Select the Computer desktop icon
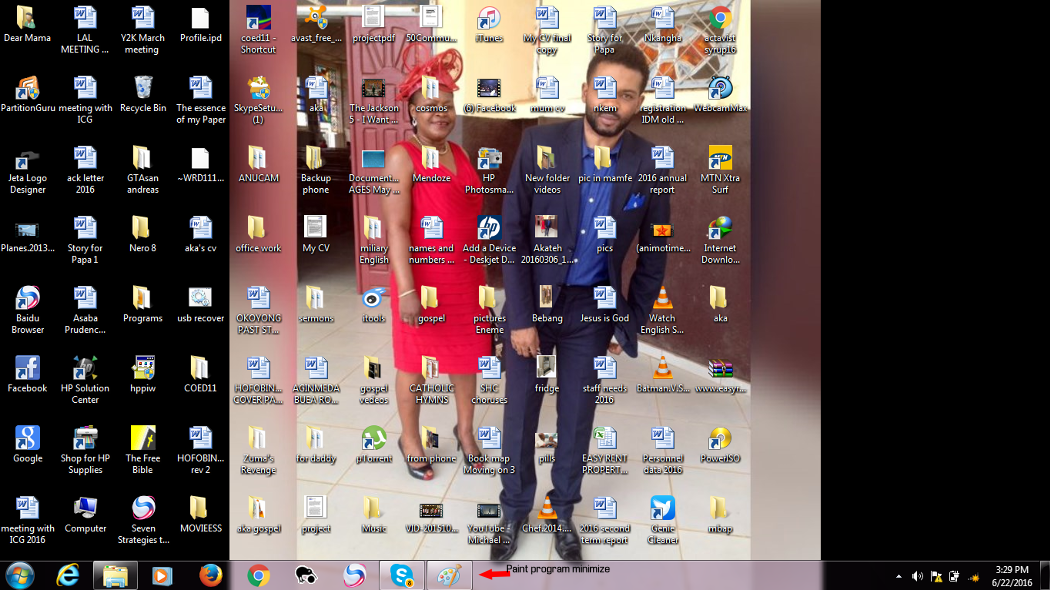 coord(85,515)
